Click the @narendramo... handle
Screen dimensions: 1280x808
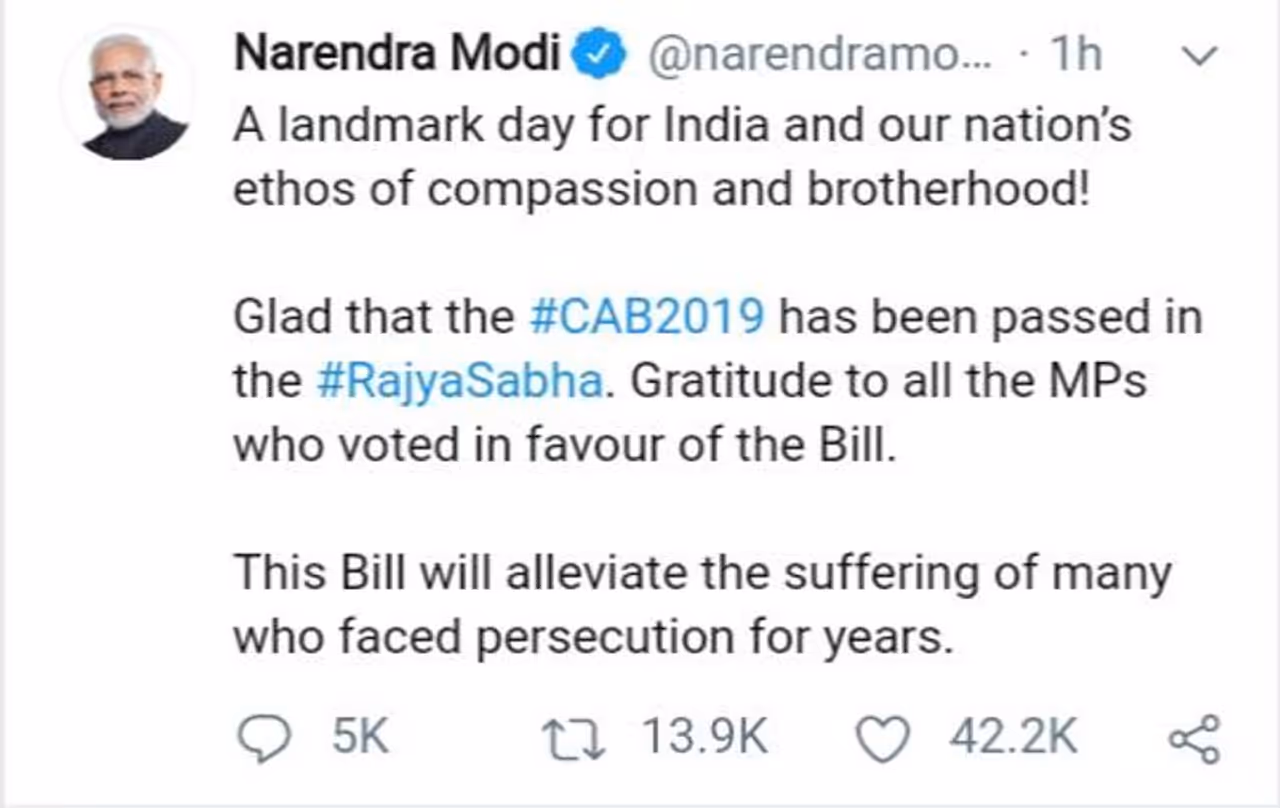point(820,56)
